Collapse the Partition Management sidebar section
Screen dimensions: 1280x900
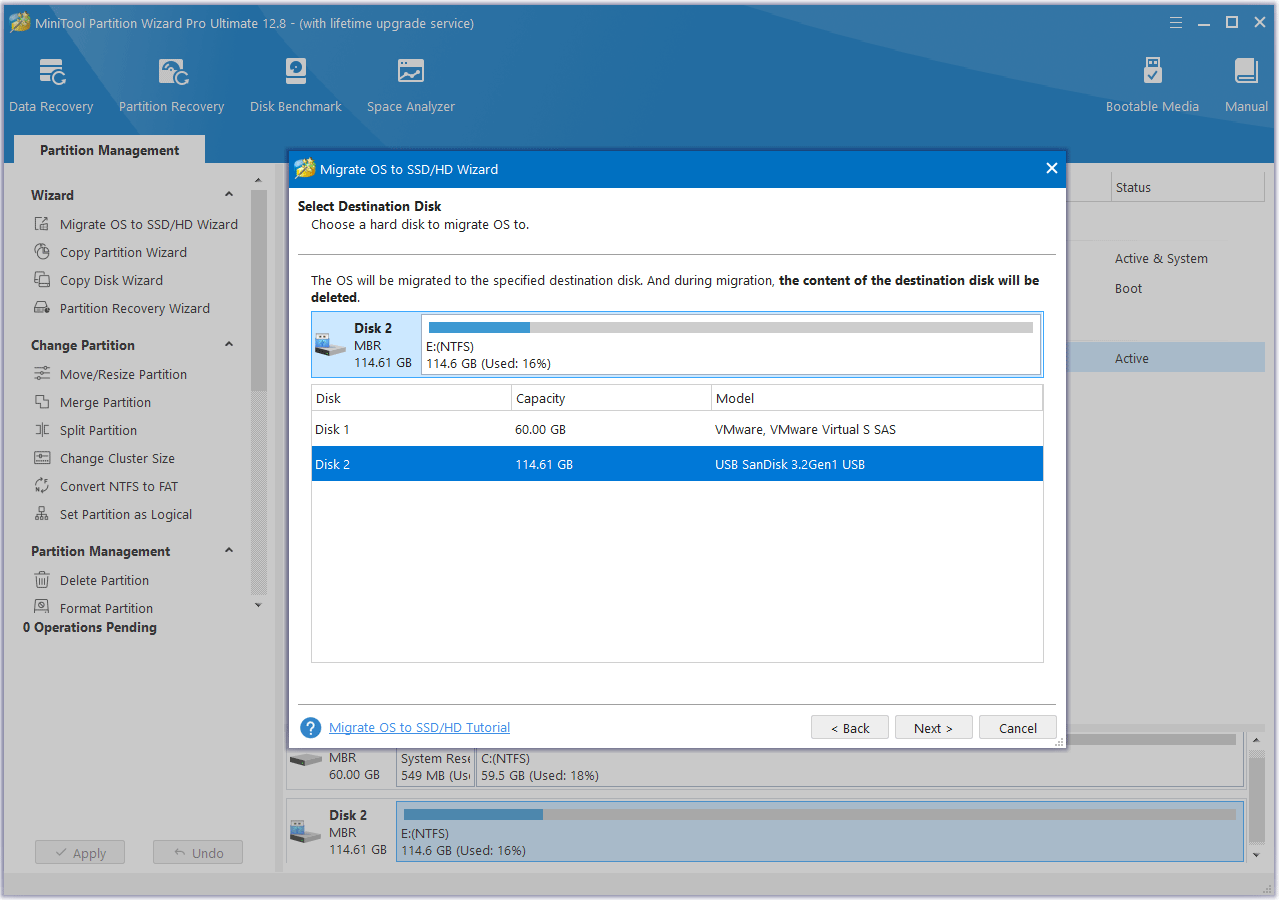click(229, 551)
